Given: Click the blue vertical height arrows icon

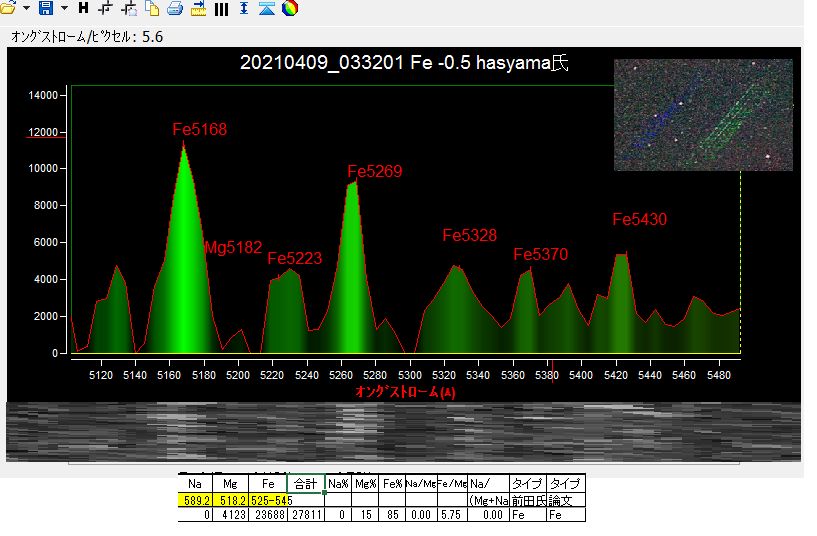Looking at the screenshot, I should click(x=243, y=8).
